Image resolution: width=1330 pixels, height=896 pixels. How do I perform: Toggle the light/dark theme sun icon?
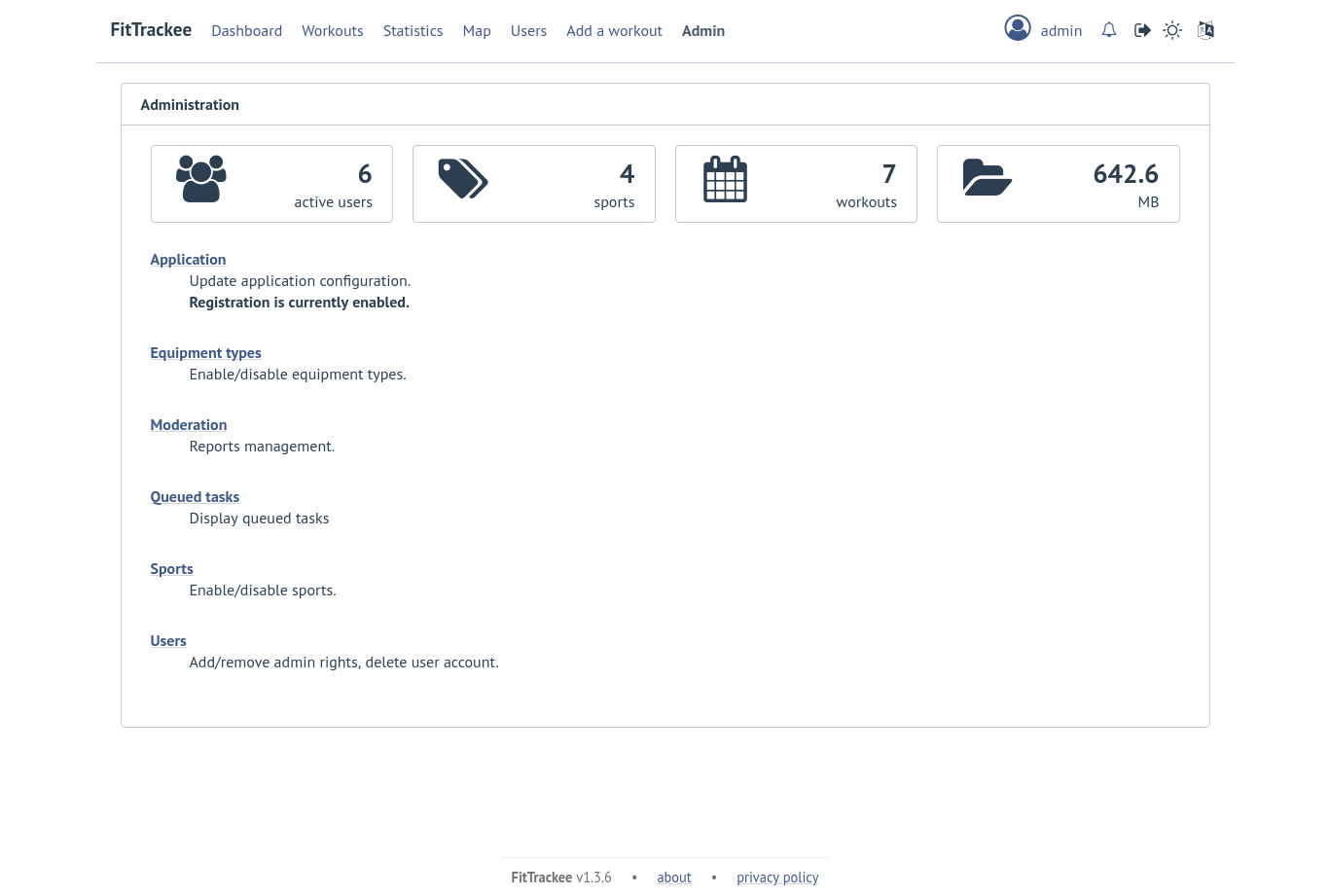click(x=1172, y=30)
